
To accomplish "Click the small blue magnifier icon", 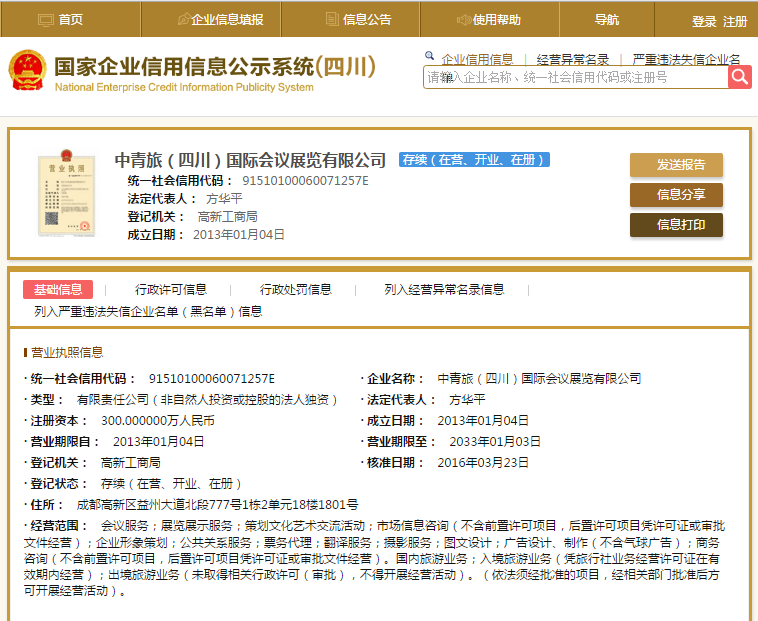I will point(429,56).
